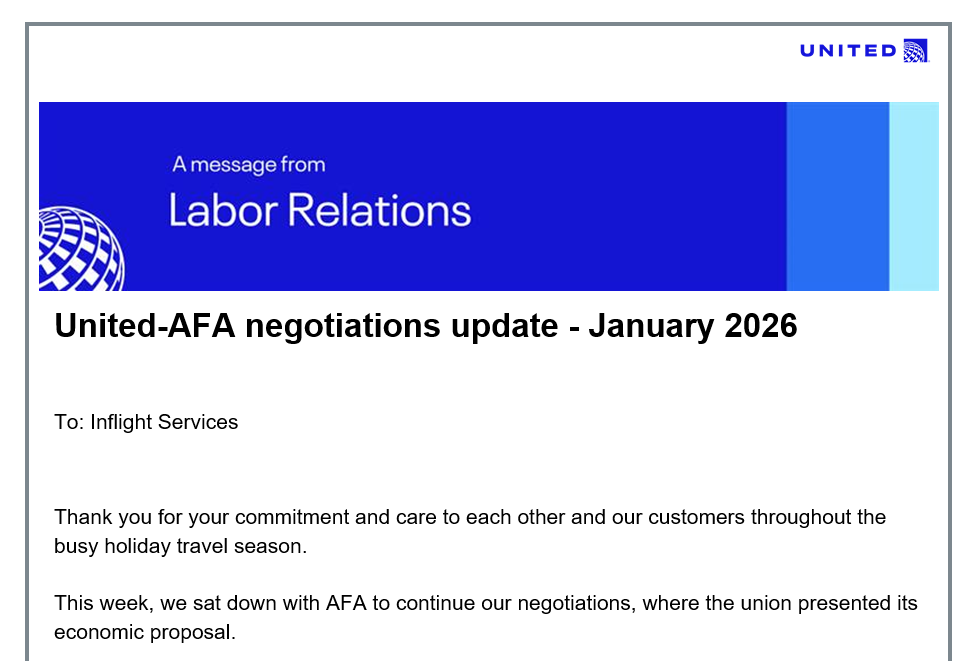Click the UNITED wordmark logo
971x661 pixels.
click(x=848, y=51)
